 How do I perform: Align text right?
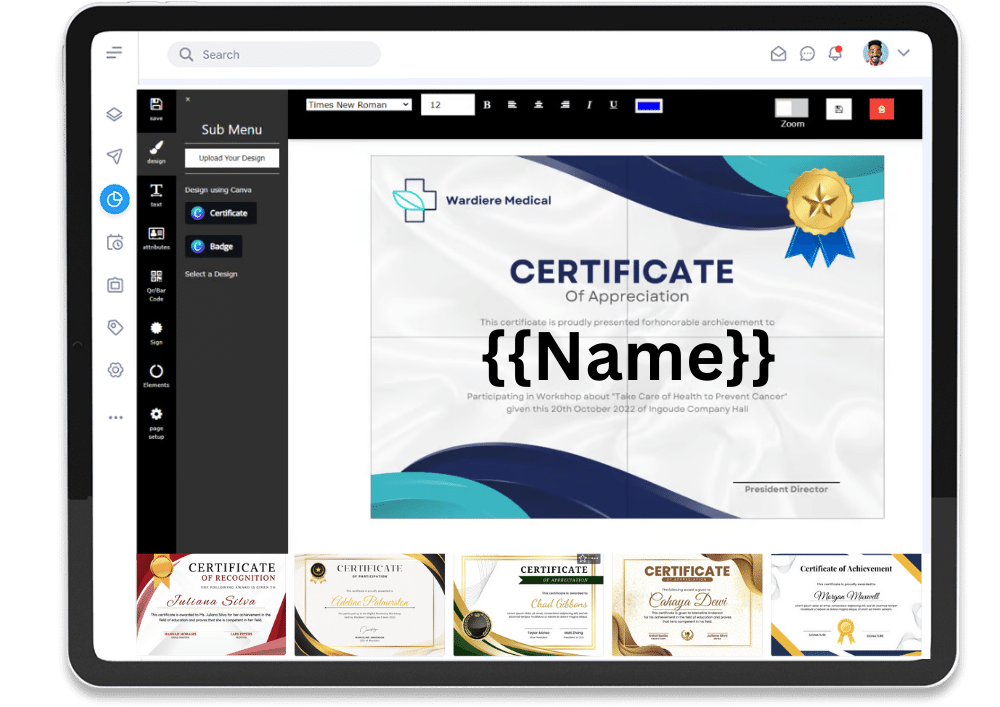coord(565,105)
